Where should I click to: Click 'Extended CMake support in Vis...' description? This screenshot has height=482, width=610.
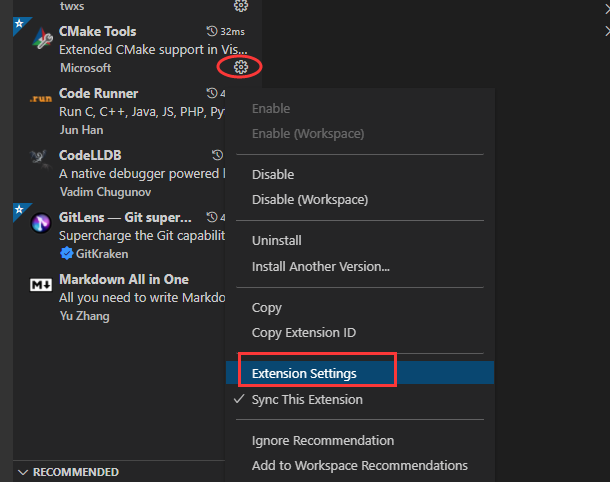153,50
